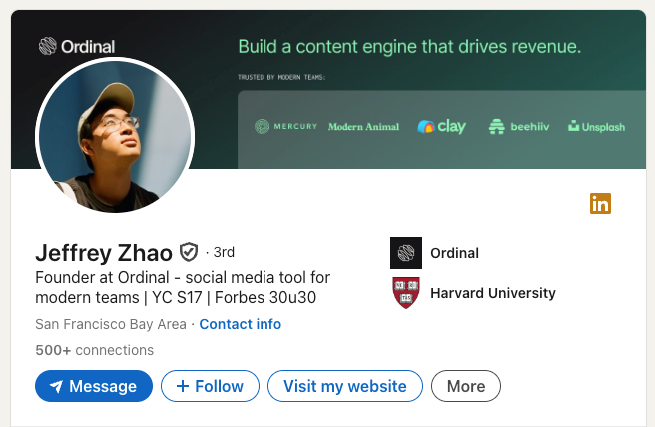655x427 pixels.
Task: Open the Visit my website button
Action: point(345,386)
